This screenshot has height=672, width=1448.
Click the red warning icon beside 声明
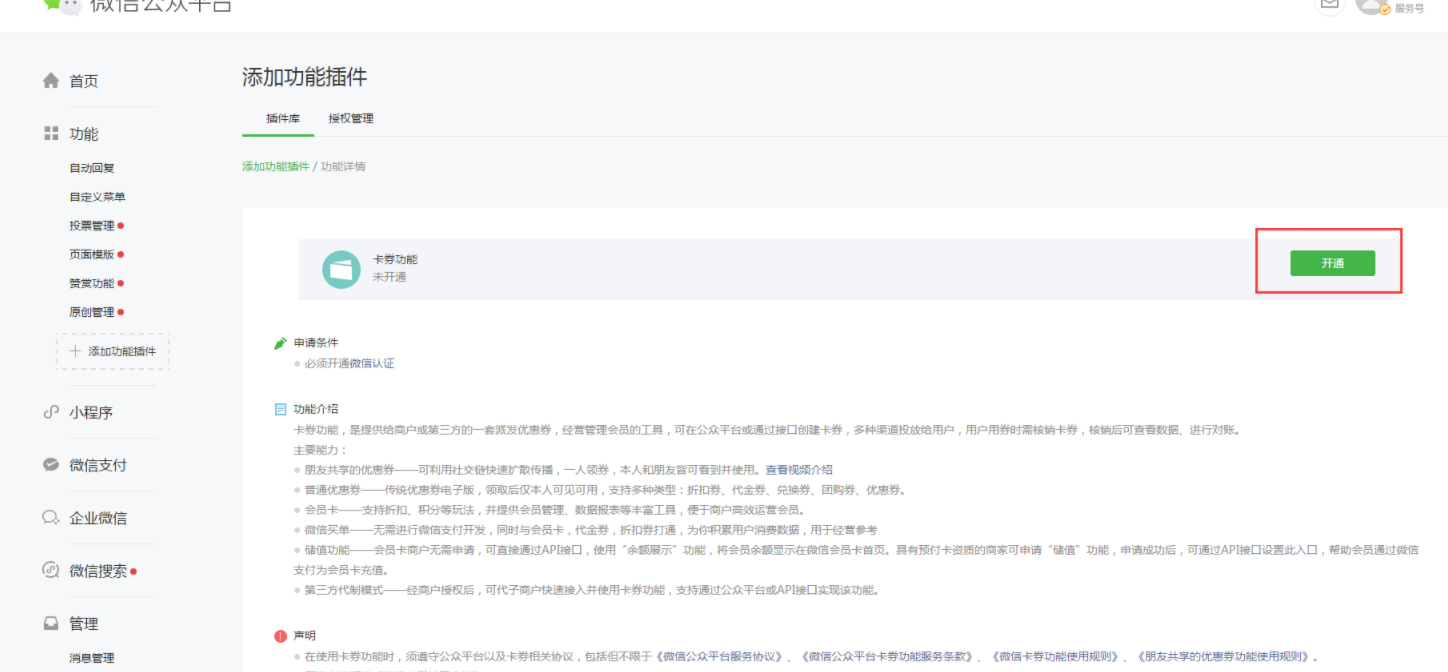281,636
